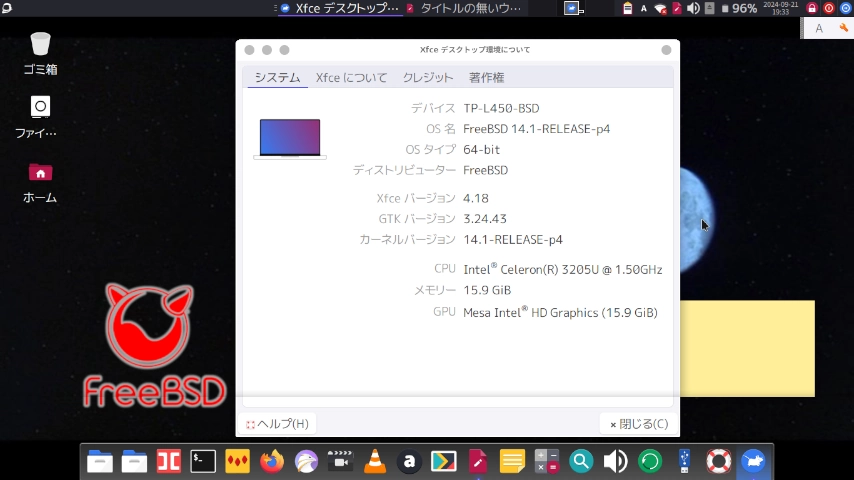Open the Xfce について tab
The width and height of the screenshot is (854, 480).
tap(351, 77)
